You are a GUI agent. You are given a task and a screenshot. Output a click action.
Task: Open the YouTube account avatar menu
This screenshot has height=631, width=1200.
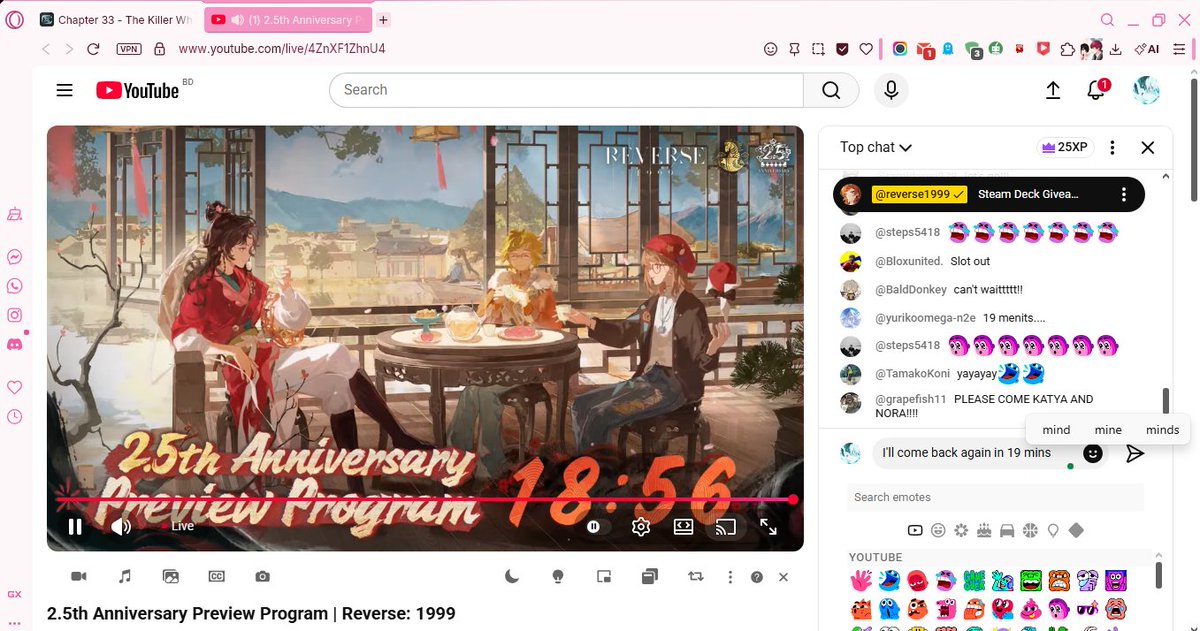[1146, 90]
